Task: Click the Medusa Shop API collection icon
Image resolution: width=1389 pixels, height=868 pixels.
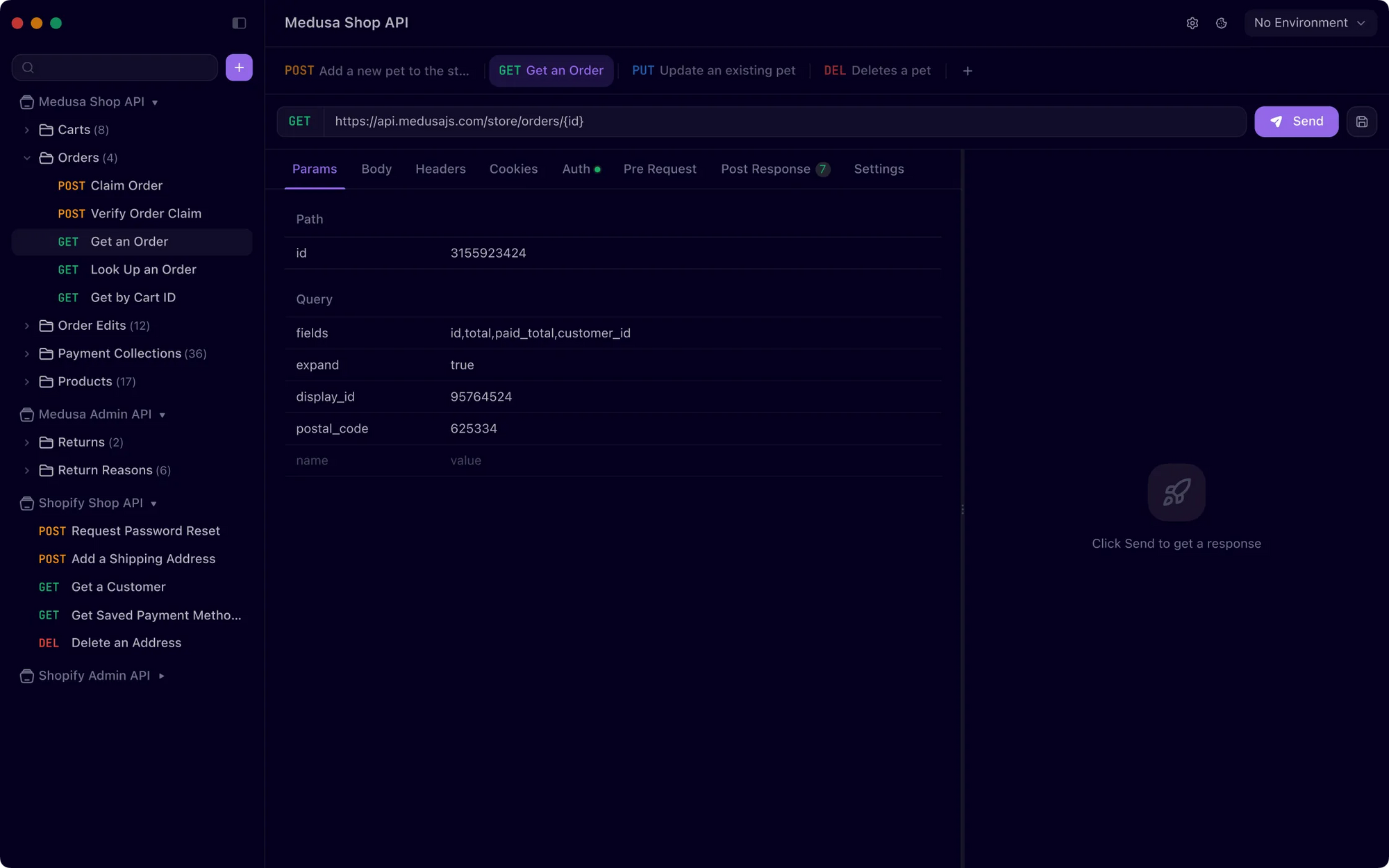Action: (x=26, y=101)
